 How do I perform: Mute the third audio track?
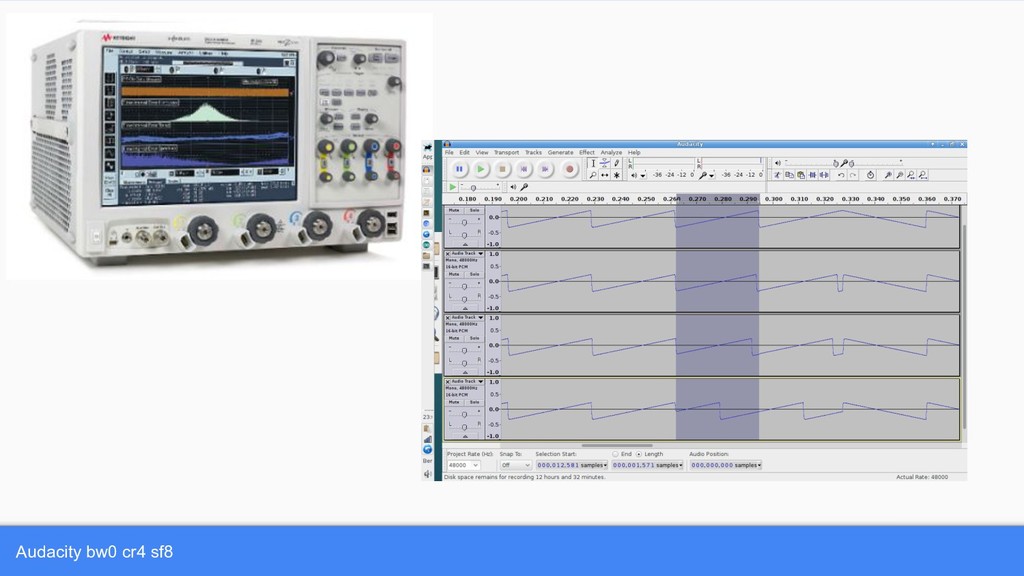[454, 338]
